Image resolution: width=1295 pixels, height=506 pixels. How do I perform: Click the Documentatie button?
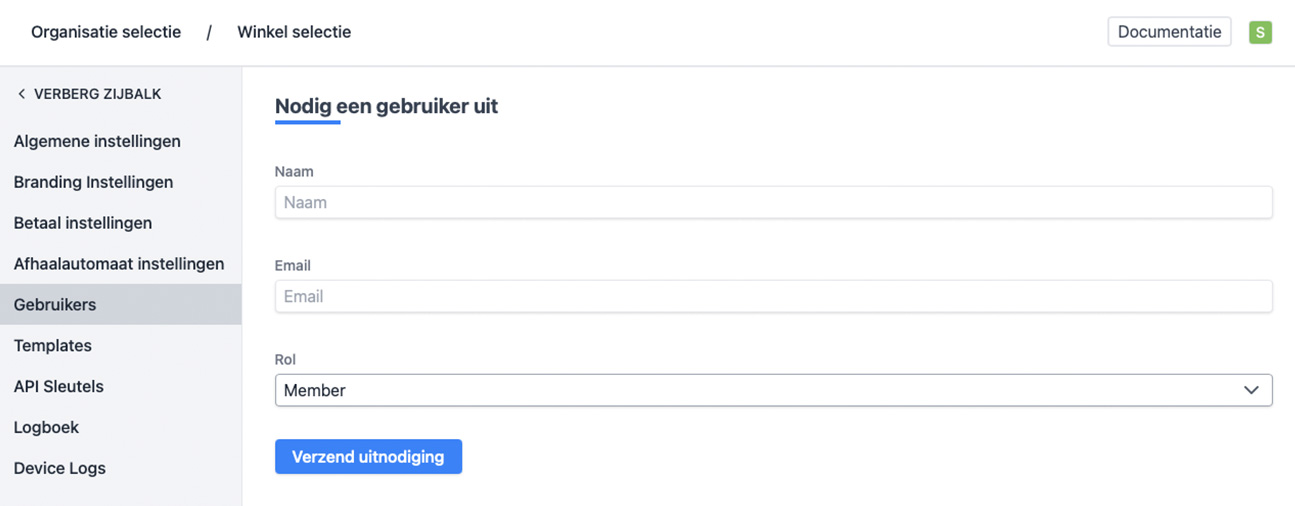[1169, 32]
